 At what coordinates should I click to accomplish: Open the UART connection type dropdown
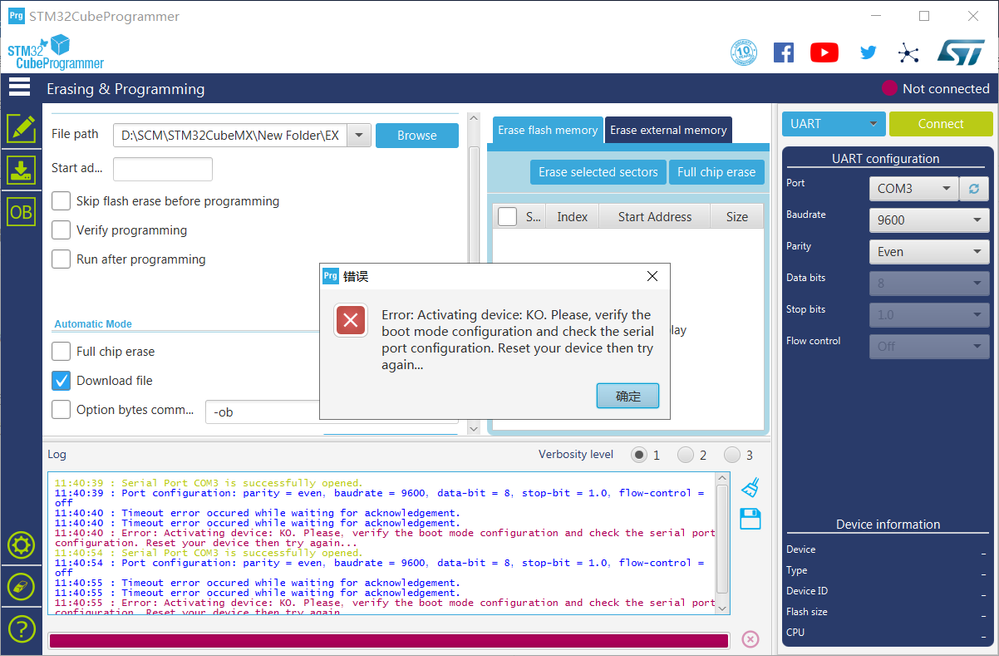833,124
